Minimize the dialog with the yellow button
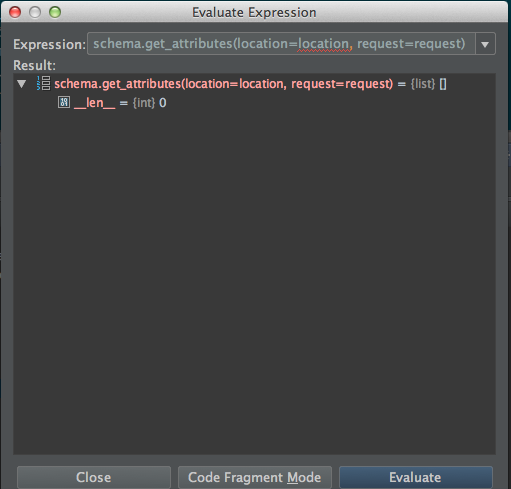The width and height of the screenshot is (511, 489). pos(35,12)
